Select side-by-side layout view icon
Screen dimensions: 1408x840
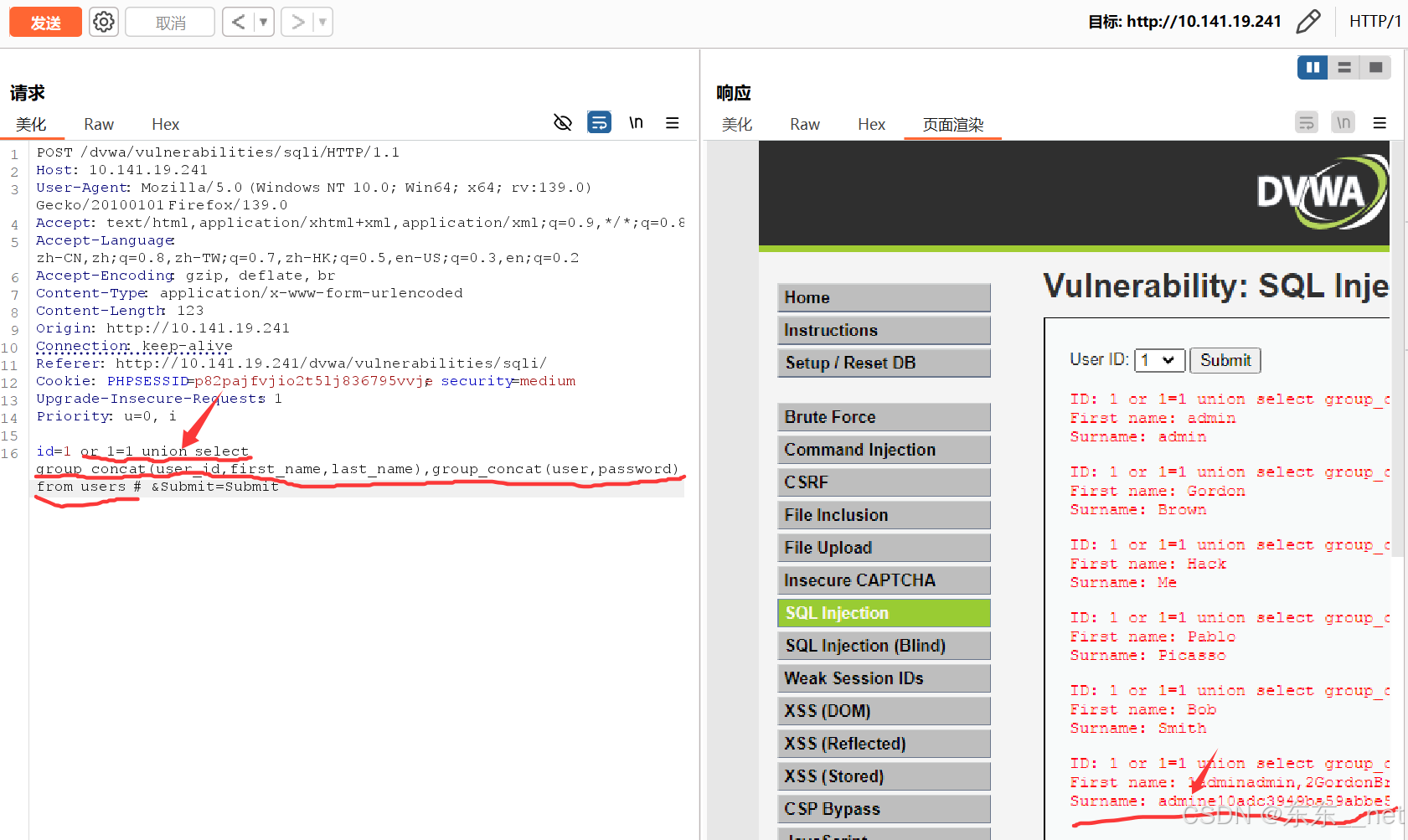(1313, 67)
